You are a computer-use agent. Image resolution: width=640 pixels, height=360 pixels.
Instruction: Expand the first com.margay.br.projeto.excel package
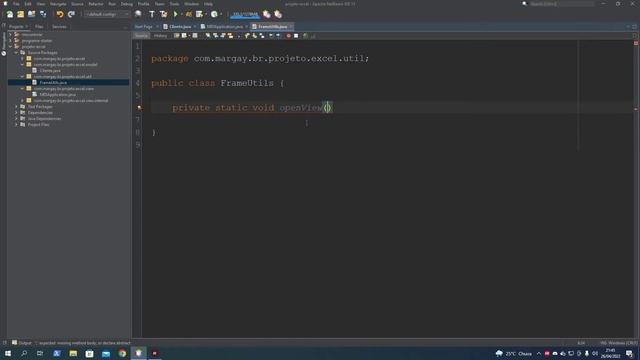coord(22,58)
